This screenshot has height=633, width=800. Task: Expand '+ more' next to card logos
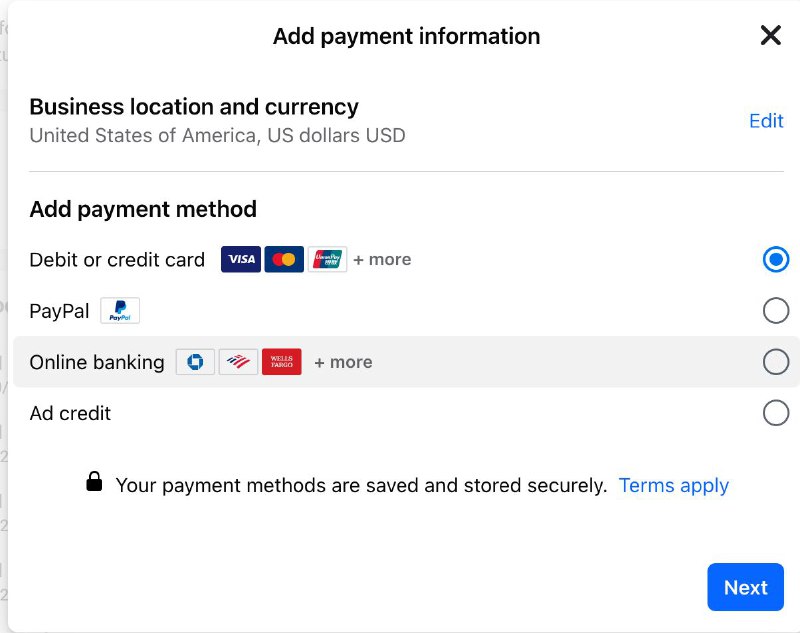382,259
